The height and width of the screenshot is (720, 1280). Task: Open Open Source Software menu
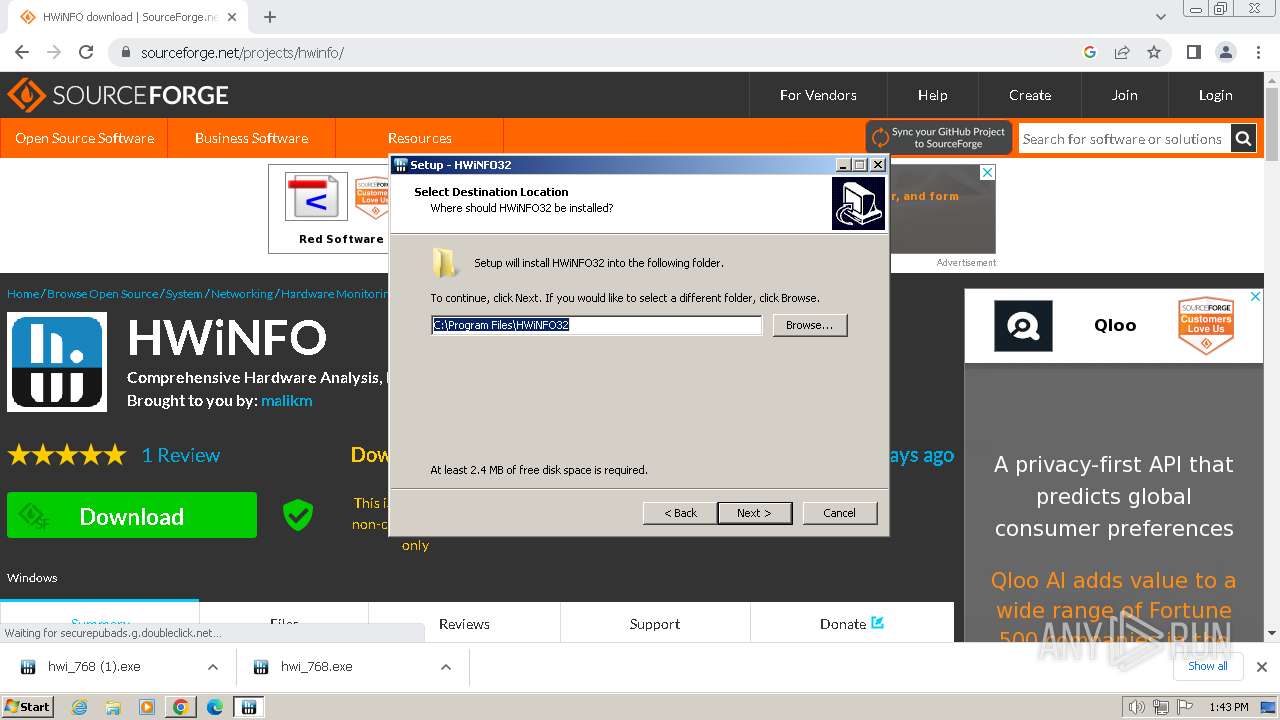point(85,138)
